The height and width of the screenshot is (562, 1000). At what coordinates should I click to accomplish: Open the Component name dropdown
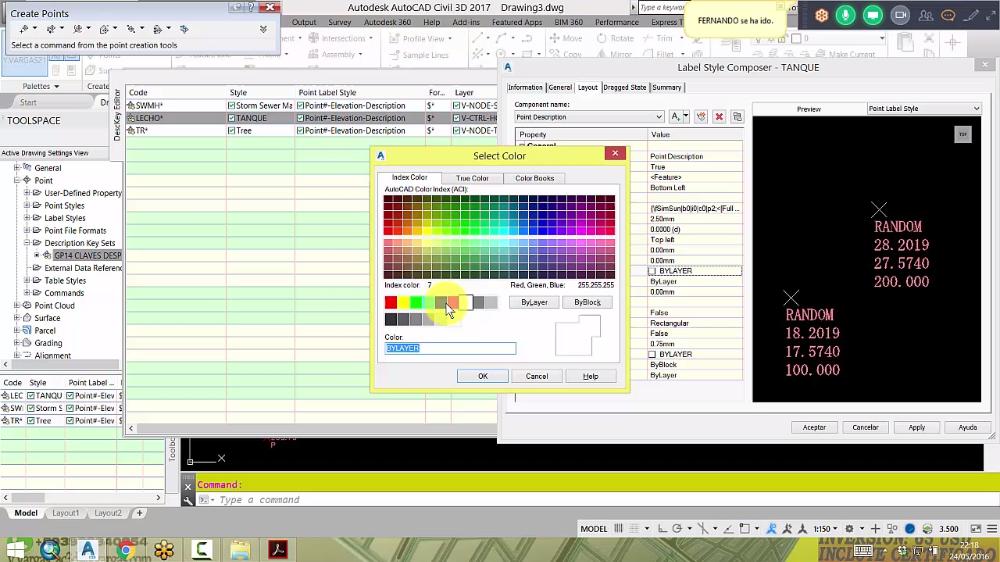589,117
